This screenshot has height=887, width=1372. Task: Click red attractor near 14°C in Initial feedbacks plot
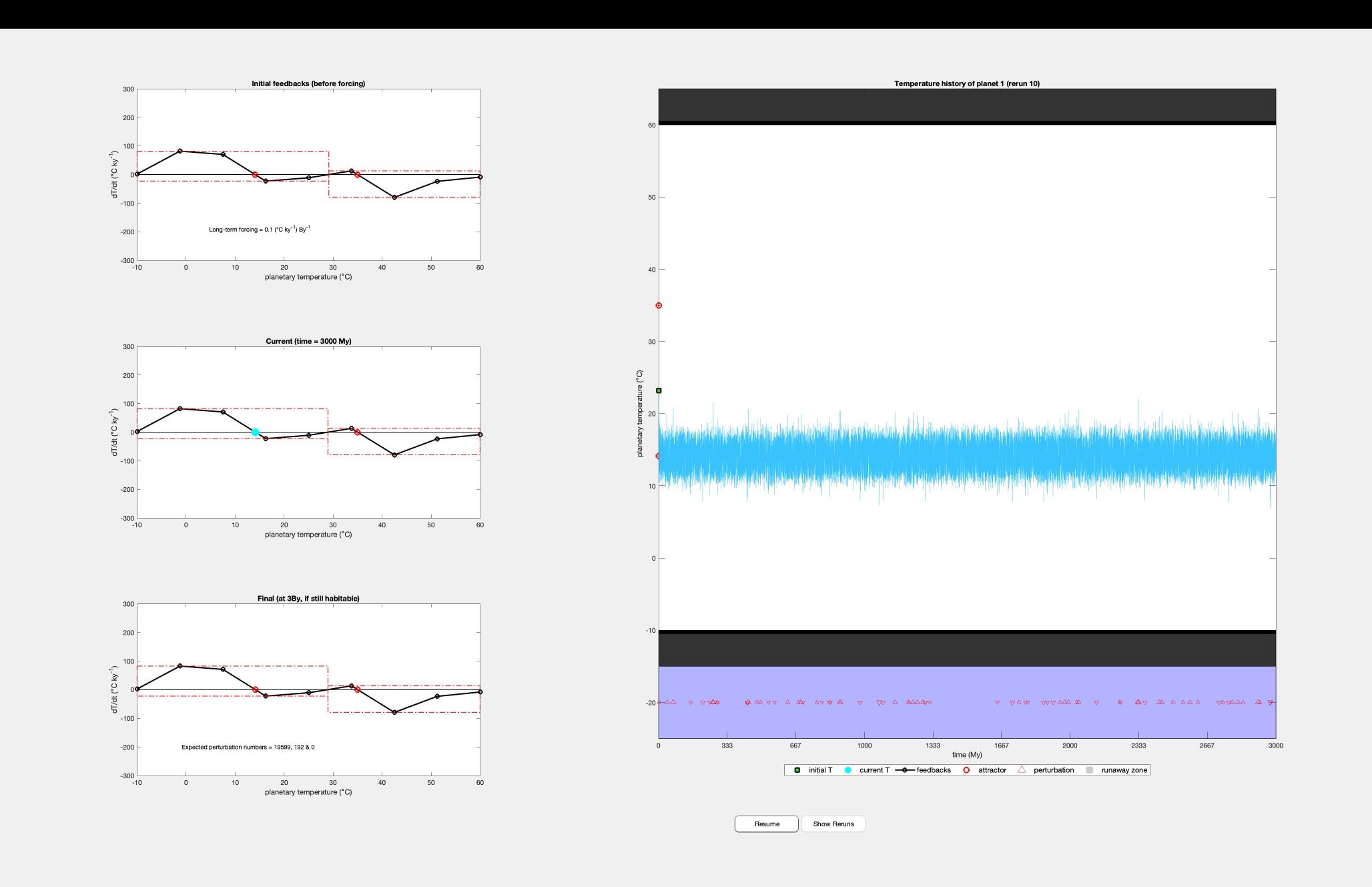[255, 175]
